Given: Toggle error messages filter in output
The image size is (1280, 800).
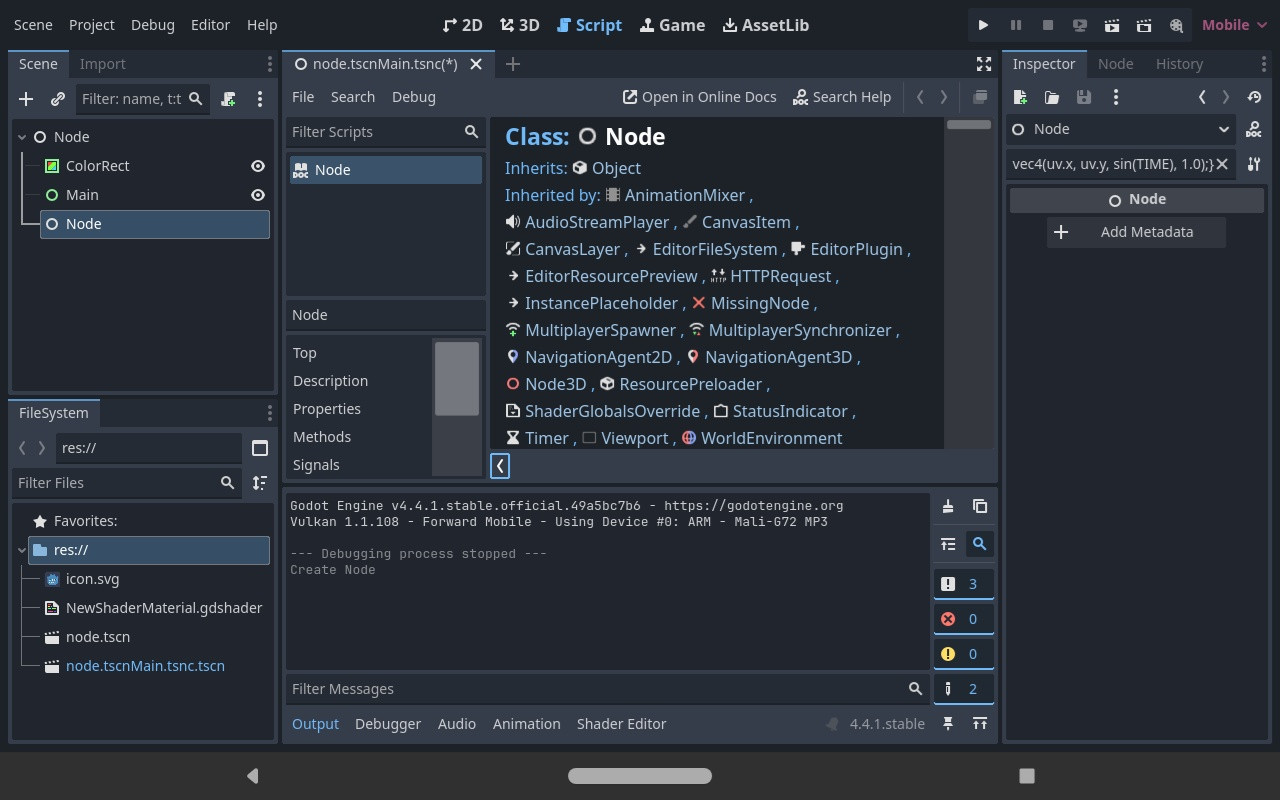Looking at the screenshot, I should (x=964, y=619).
